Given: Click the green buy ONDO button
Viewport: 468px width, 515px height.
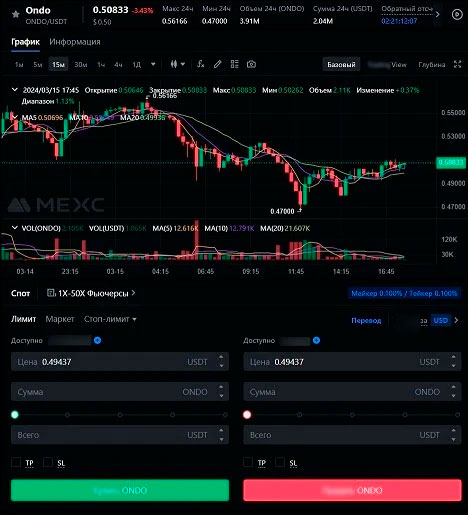Looking at the screenshot, I should 120,490.
